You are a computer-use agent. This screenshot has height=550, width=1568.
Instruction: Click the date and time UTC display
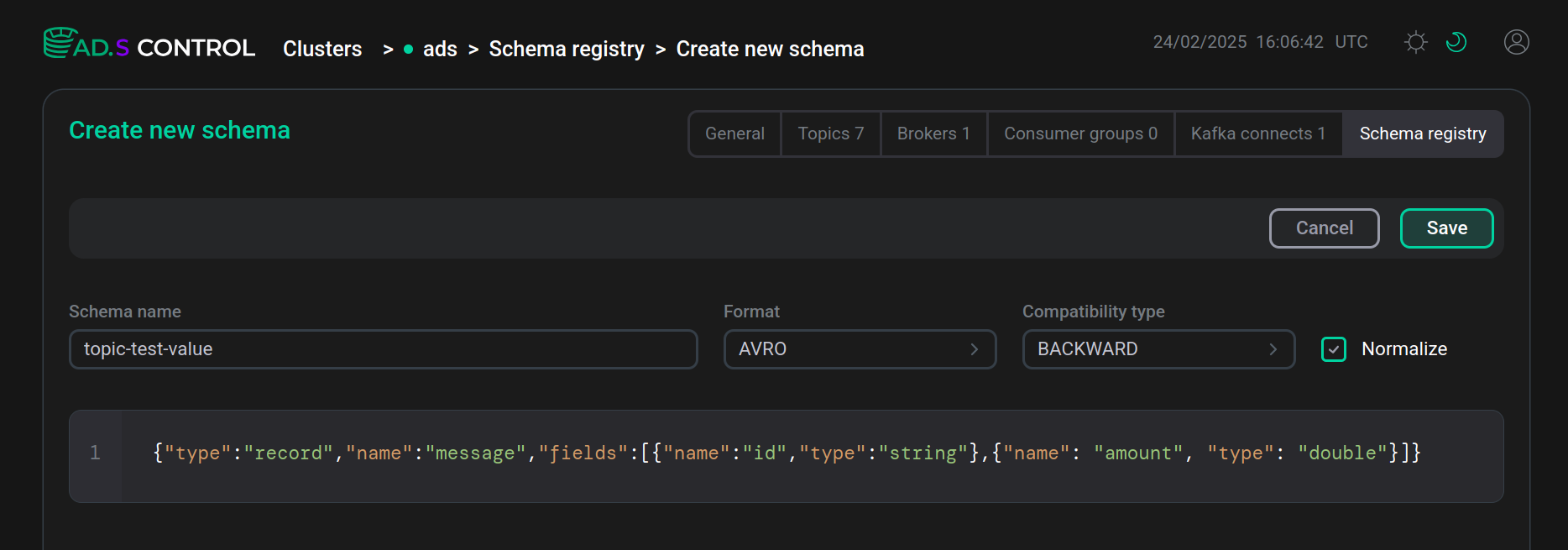(1260, 42)
